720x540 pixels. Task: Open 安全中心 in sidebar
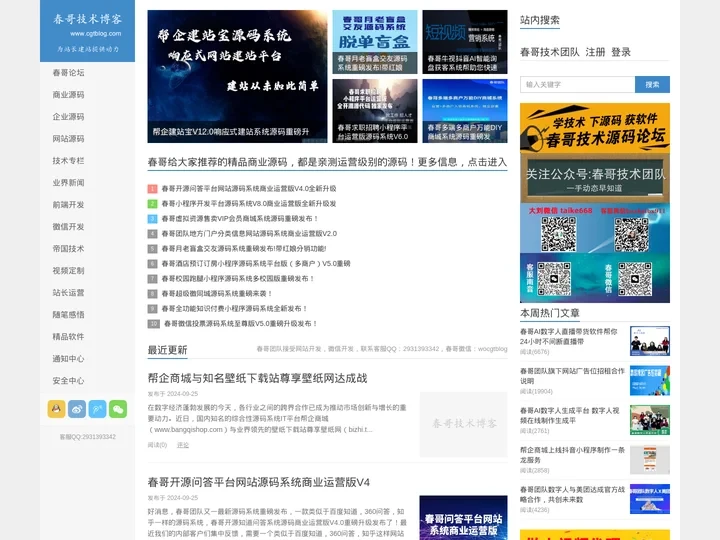(68, 381)
